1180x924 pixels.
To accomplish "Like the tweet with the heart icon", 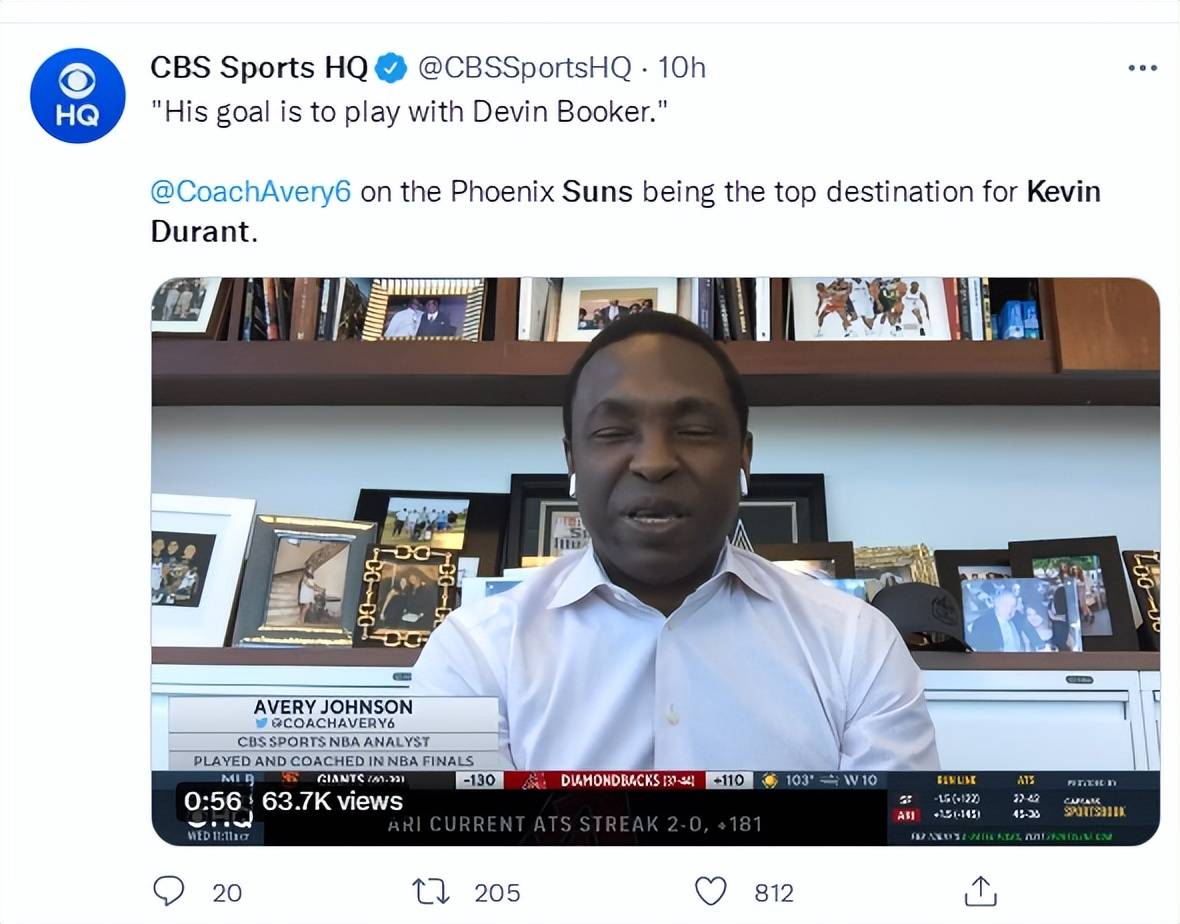I will point(710,892).
